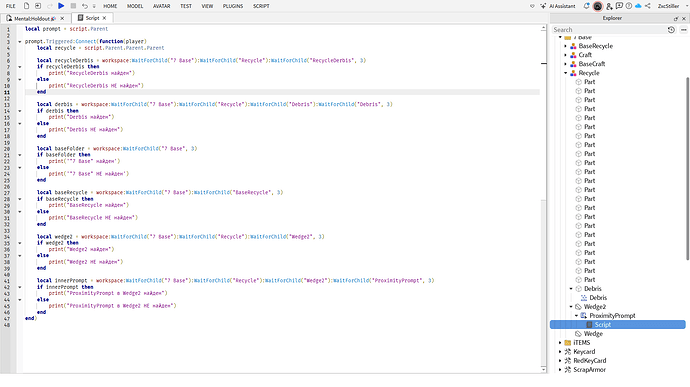
Task: Expand the ScrapArmor tool
Action: pos(560,369)
